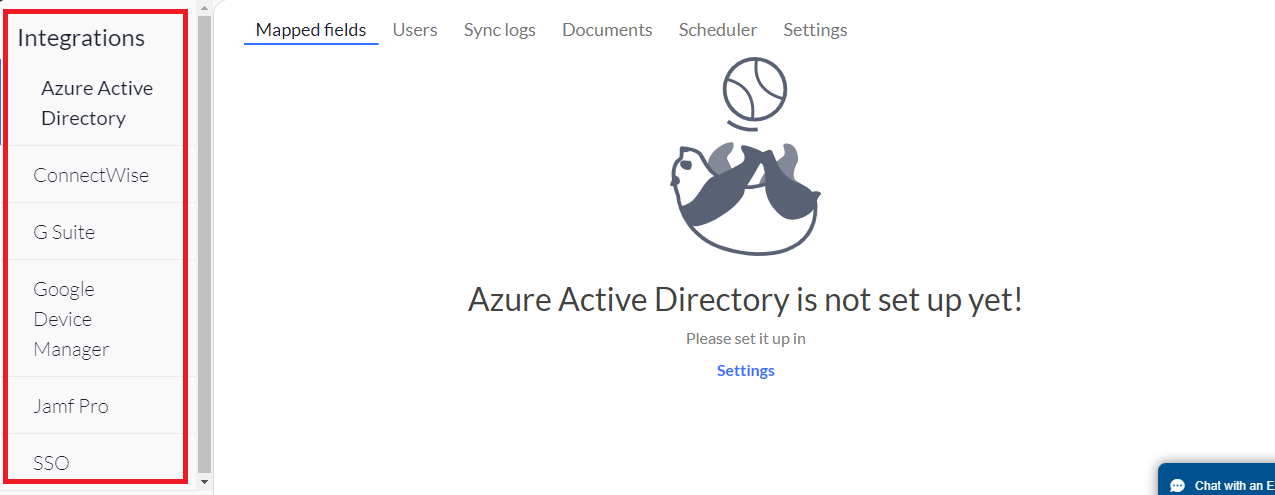Follow the blue Settings link
1275x495 pixels.
(x=746, y=371)
